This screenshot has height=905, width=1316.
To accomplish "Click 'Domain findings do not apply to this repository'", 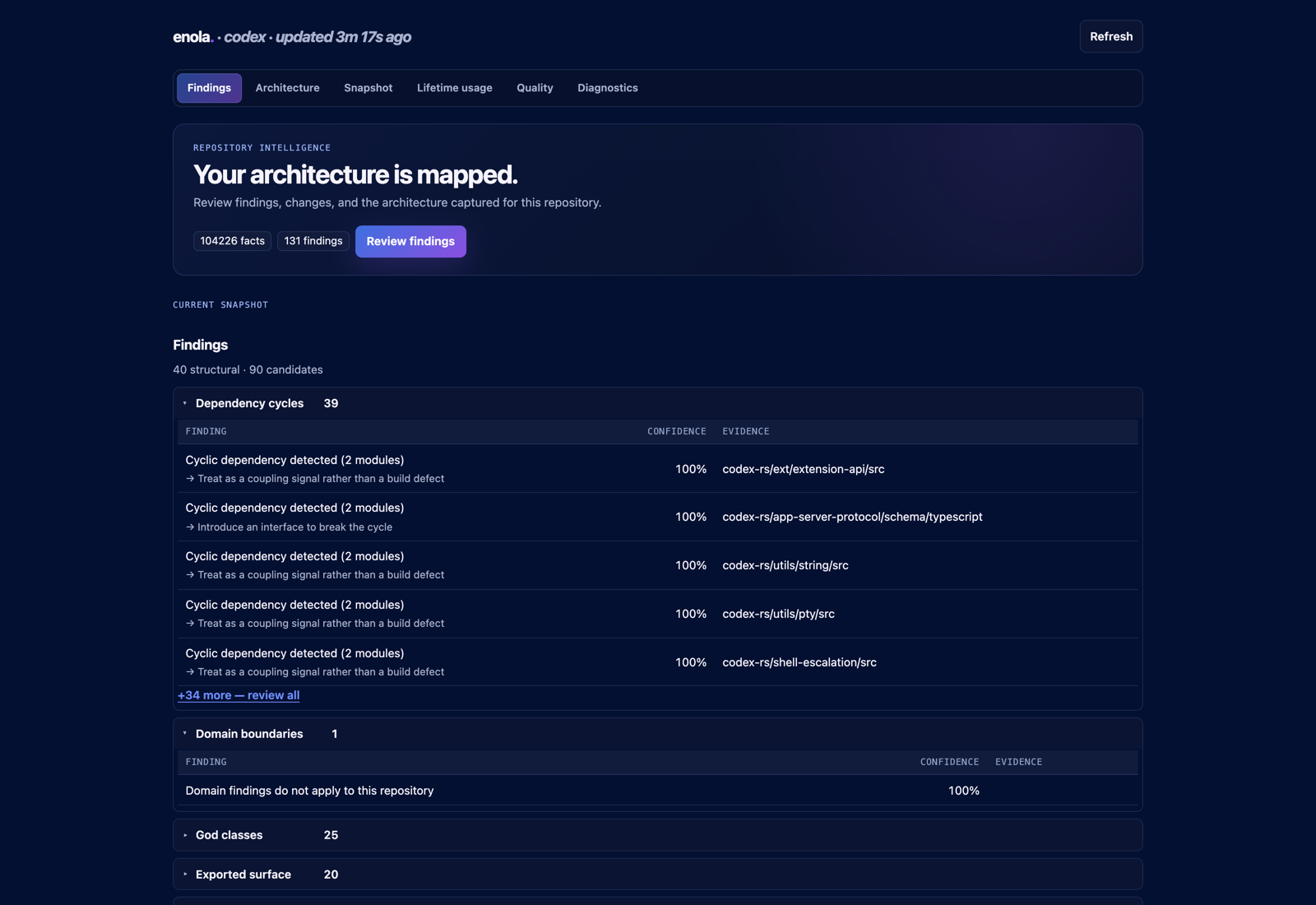I will (309, 791).
